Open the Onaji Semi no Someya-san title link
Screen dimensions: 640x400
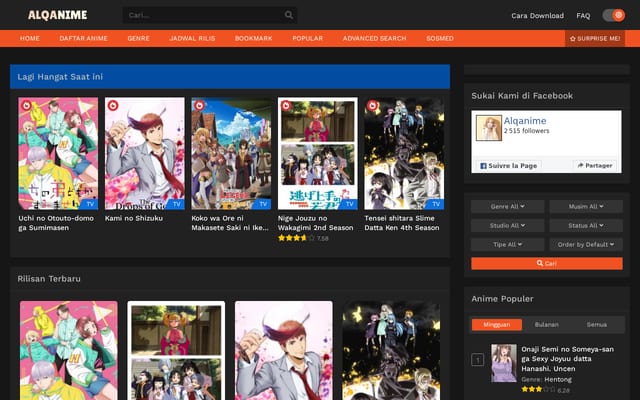[567, 359]
